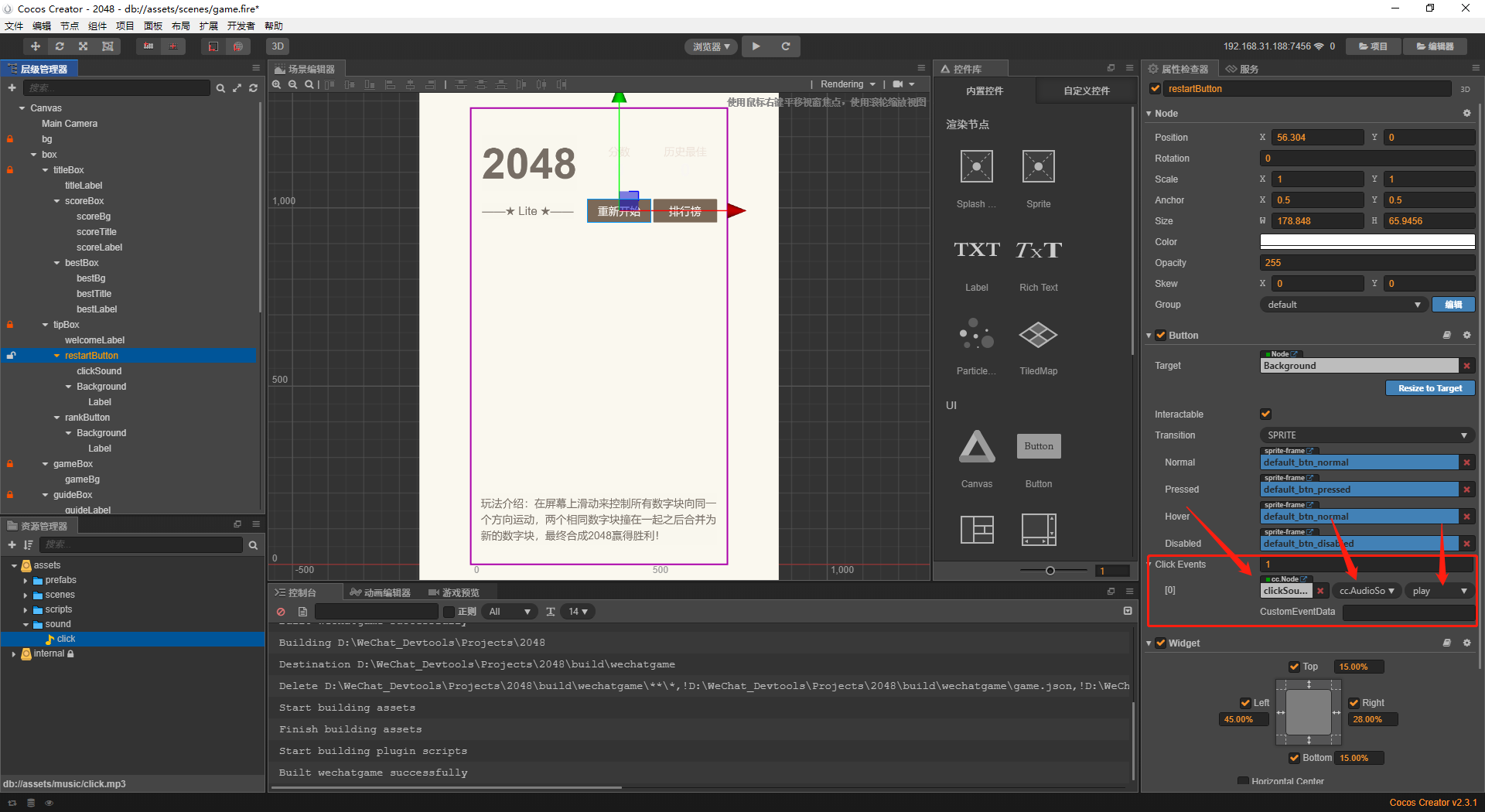Click the Resize to Target button
This screenshot has height=812, width=1485.
[x=1429, y=388]
